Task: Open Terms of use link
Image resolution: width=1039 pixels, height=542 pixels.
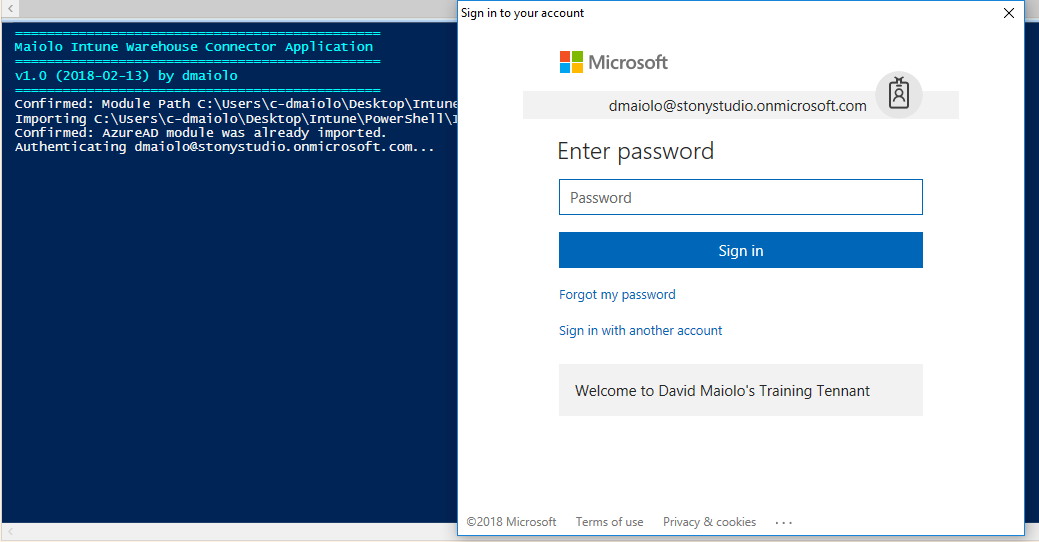Action: 609,522
